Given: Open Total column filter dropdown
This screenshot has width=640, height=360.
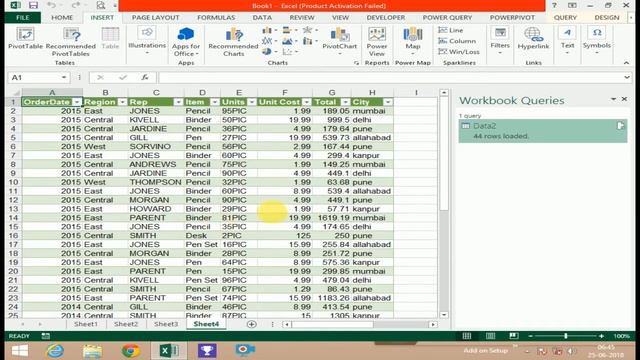Looking at the screenshot, I should tap(345, 102).
